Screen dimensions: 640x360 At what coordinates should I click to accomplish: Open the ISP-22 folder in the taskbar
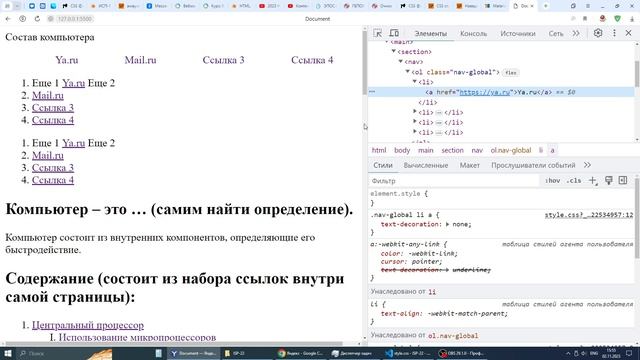click(x=247, y=353)
